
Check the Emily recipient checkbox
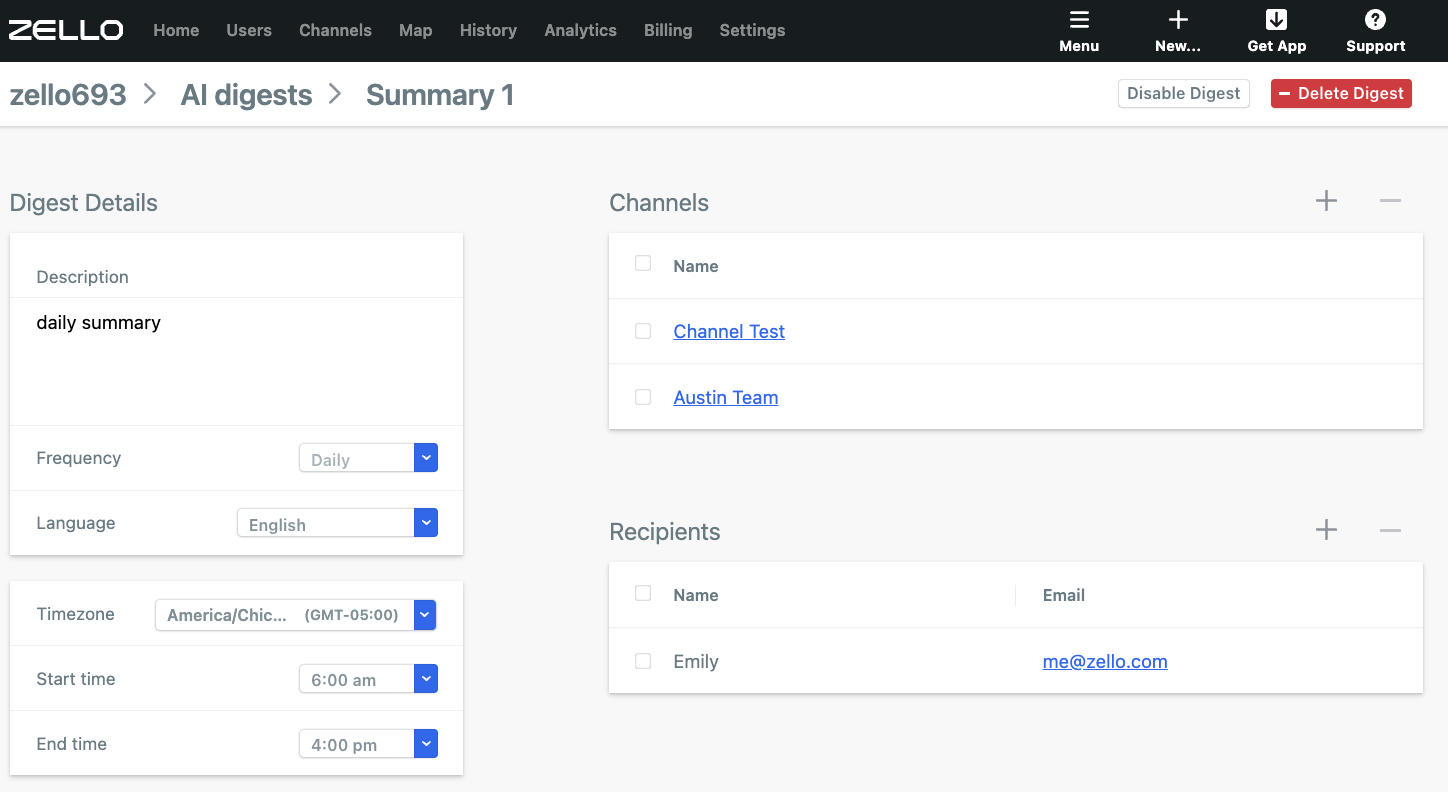pyautogui.click(x=643, y=661)
